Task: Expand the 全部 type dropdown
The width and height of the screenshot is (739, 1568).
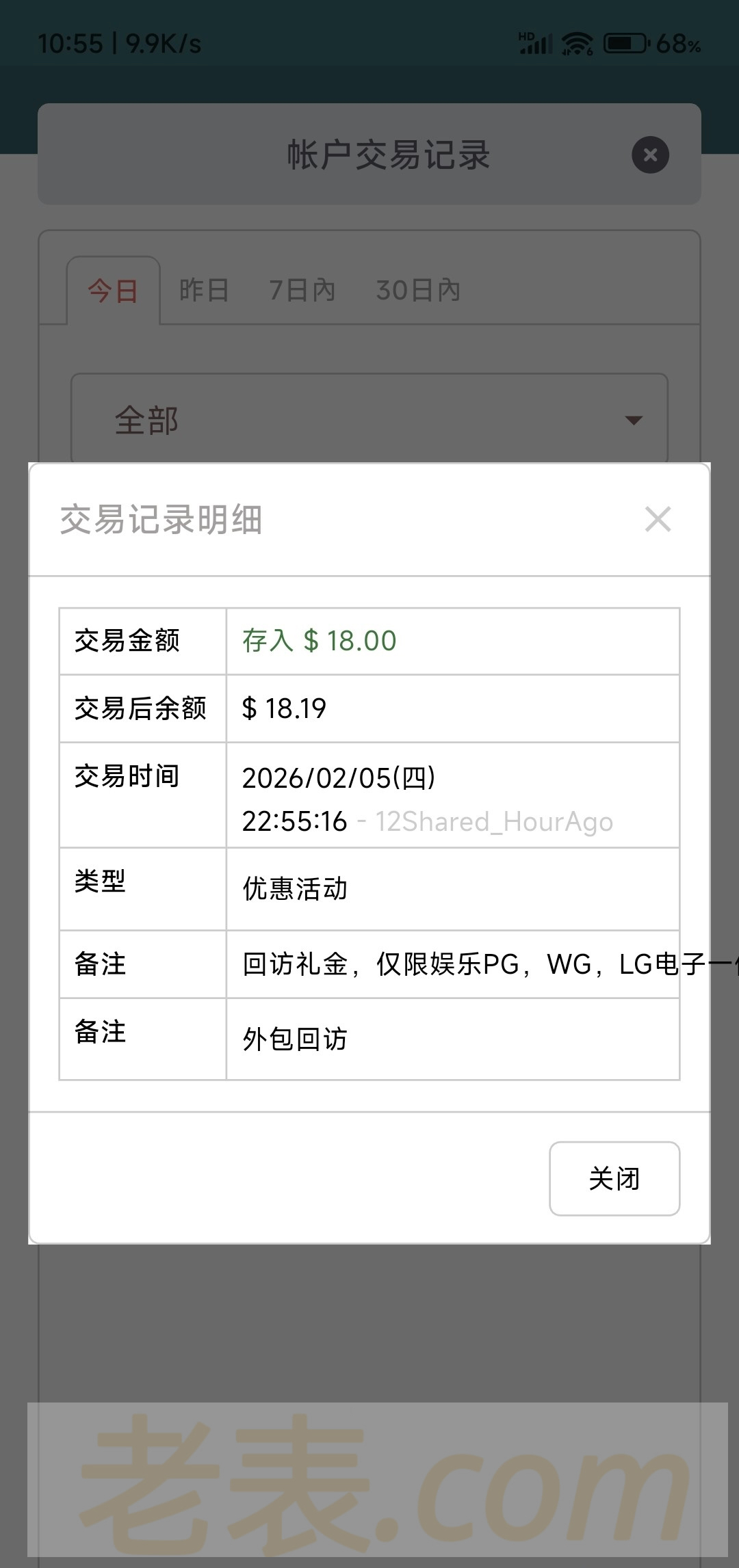Action: pos(369,419)
